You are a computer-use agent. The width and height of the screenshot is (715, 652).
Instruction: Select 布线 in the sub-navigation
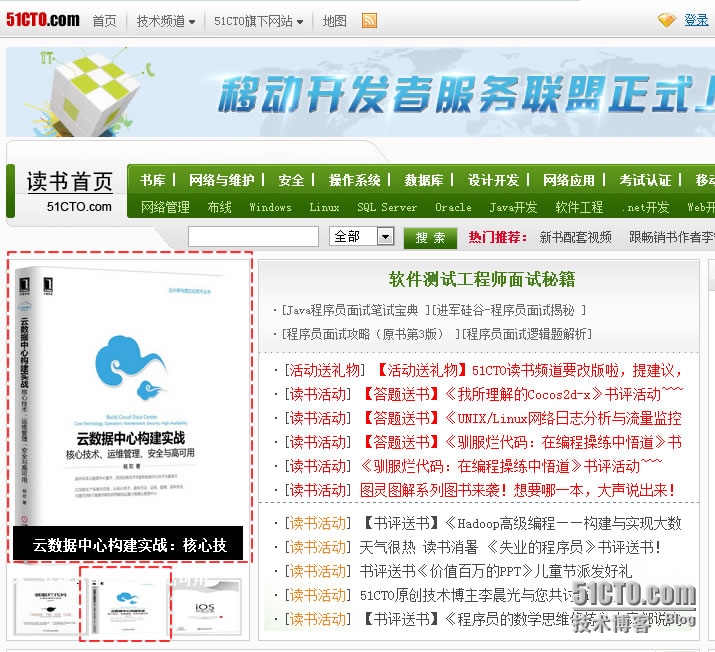[x=219, y=207]
